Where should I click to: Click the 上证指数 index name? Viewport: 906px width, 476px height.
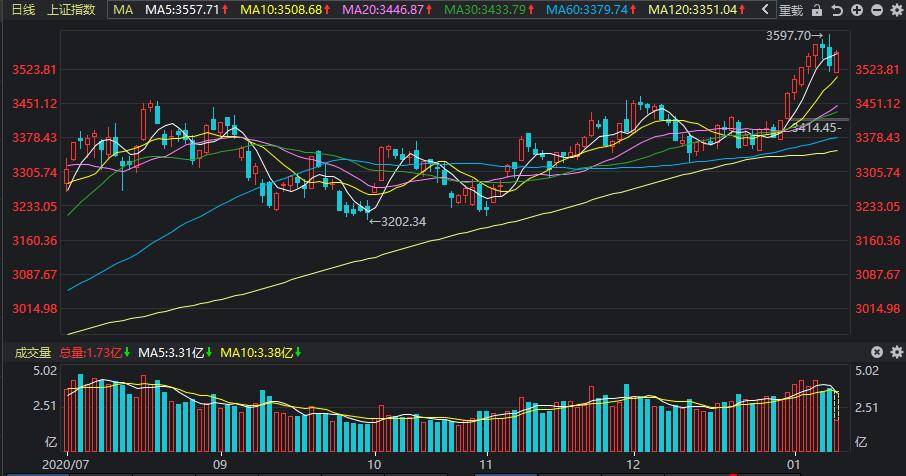[72, 10]
